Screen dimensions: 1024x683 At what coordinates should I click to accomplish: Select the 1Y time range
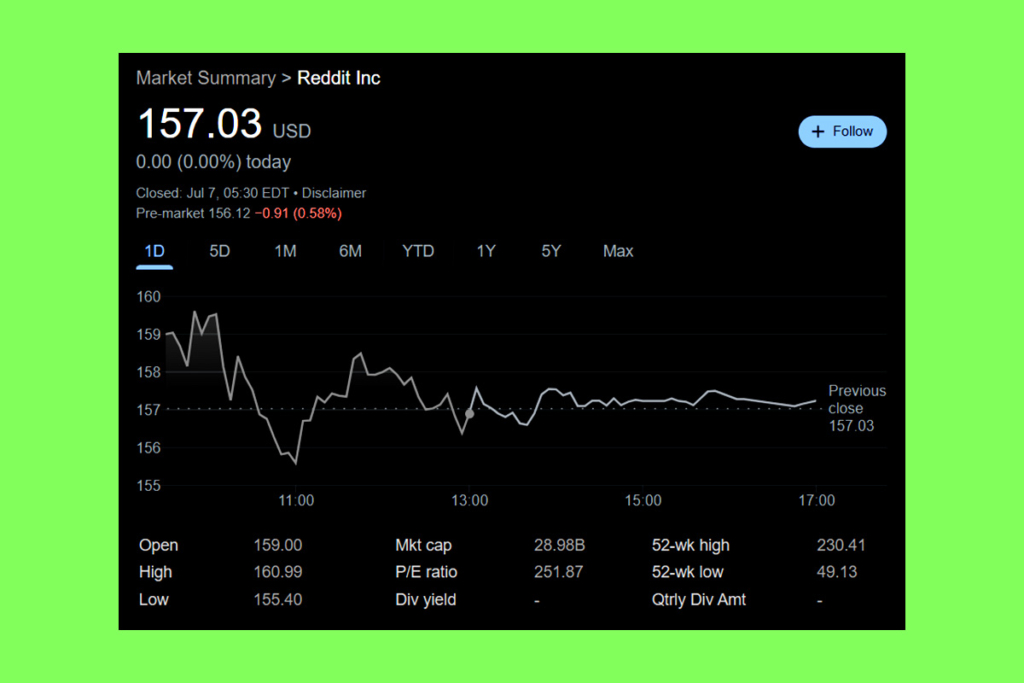(486, 251)
